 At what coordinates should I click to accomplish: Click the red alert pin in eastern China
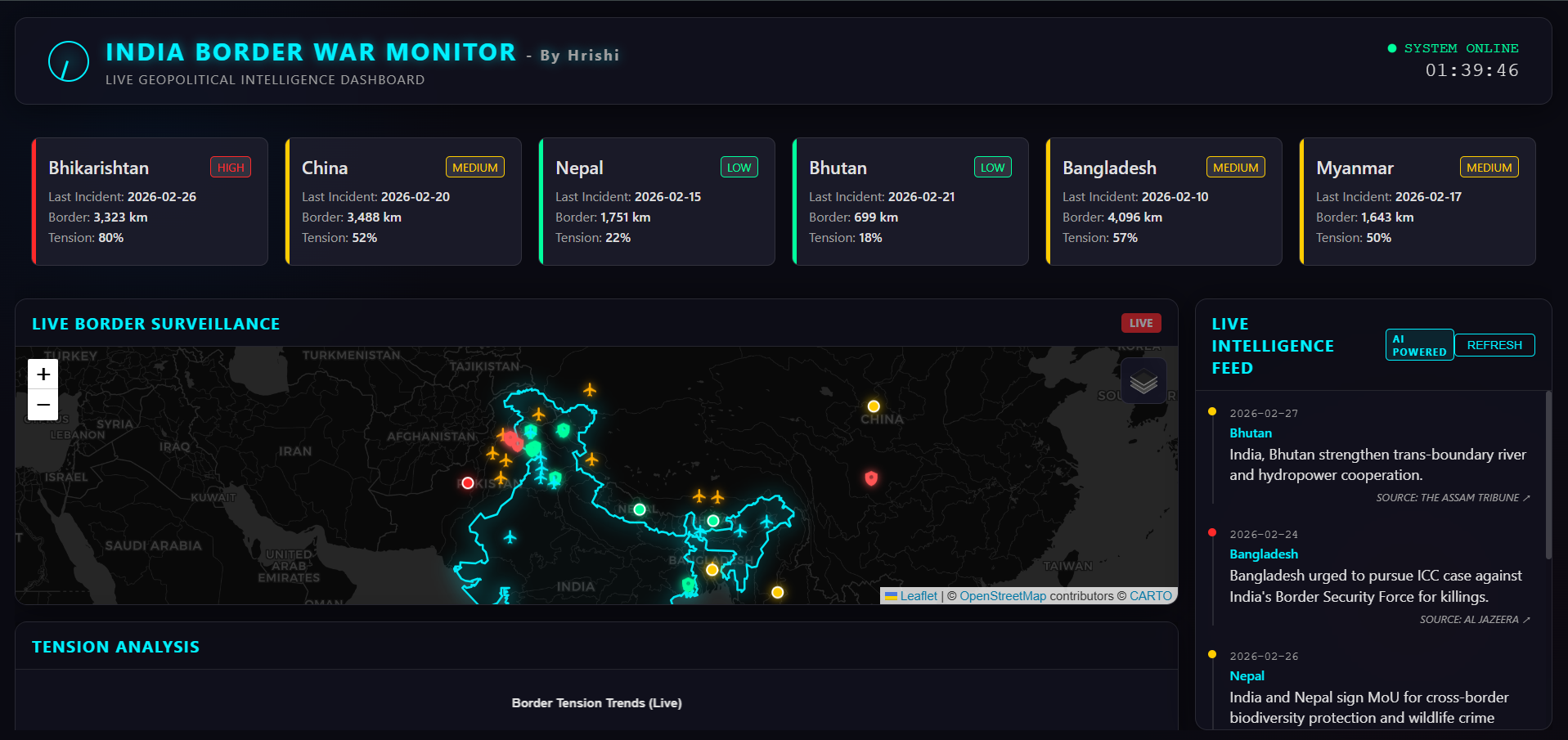[x=871, y=478]
